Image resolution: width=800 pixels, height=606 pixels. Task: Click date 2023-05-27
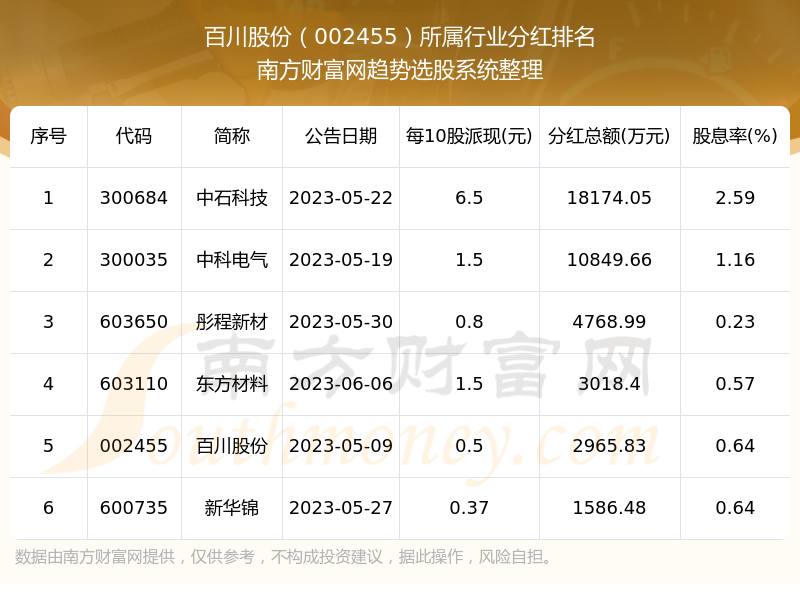[341, 508]
